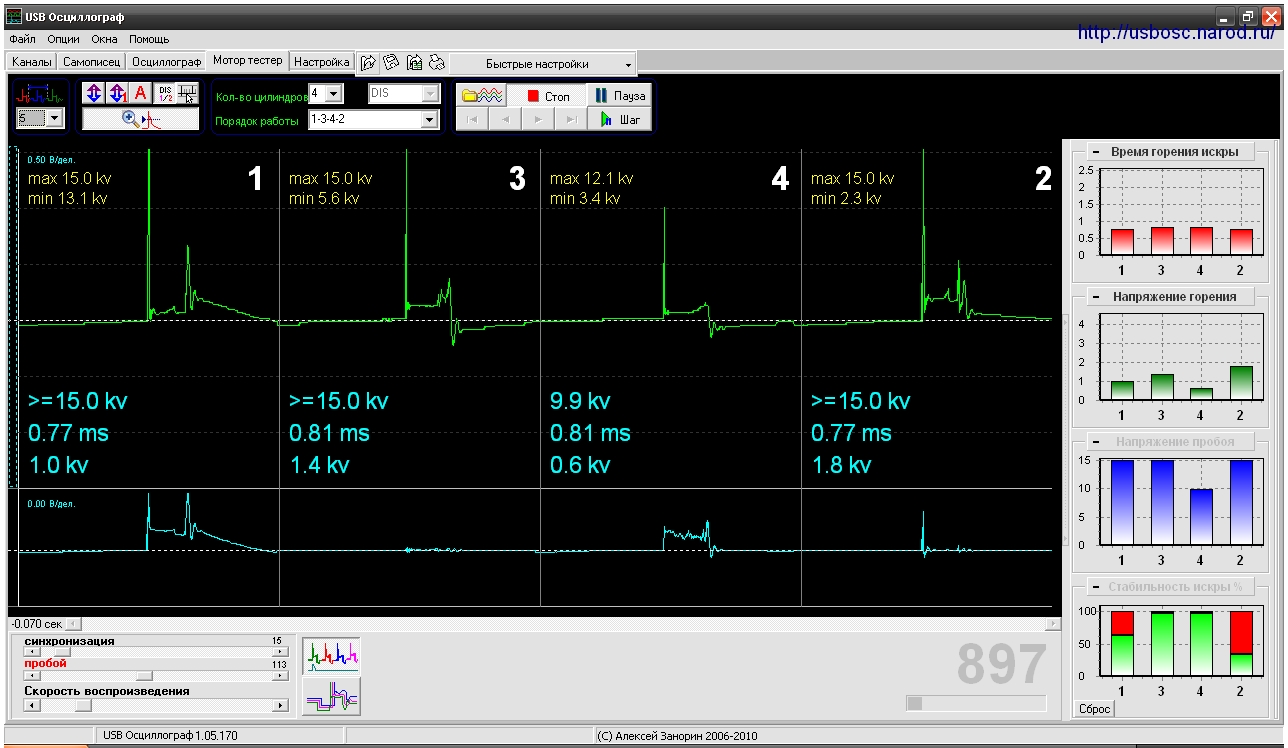The height and width of the screenshot is (748, 1288).
Task: Click right arrow of синхронизация slider
Action: tap(280, 652)
